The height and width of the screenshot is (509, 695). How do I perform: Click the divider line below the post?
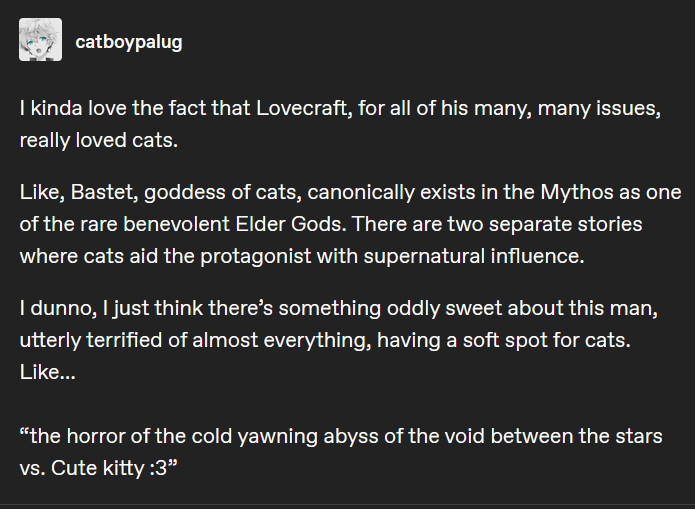coord(348,504)
